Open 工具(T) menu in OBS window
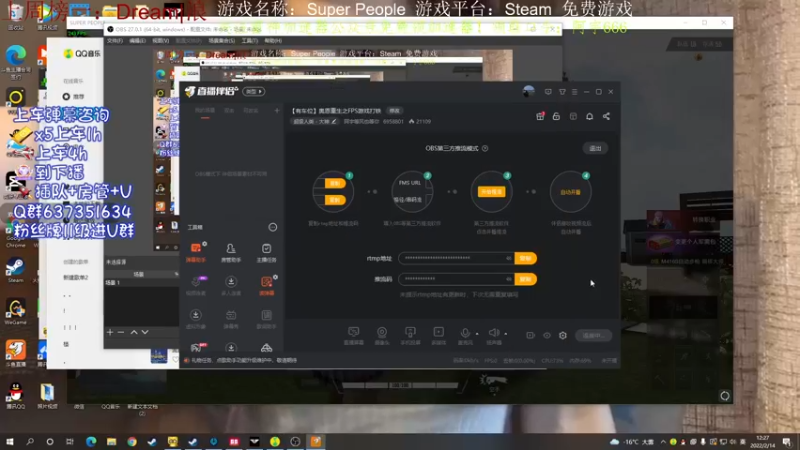Screen dimensions: 800x450 [249, 41]
